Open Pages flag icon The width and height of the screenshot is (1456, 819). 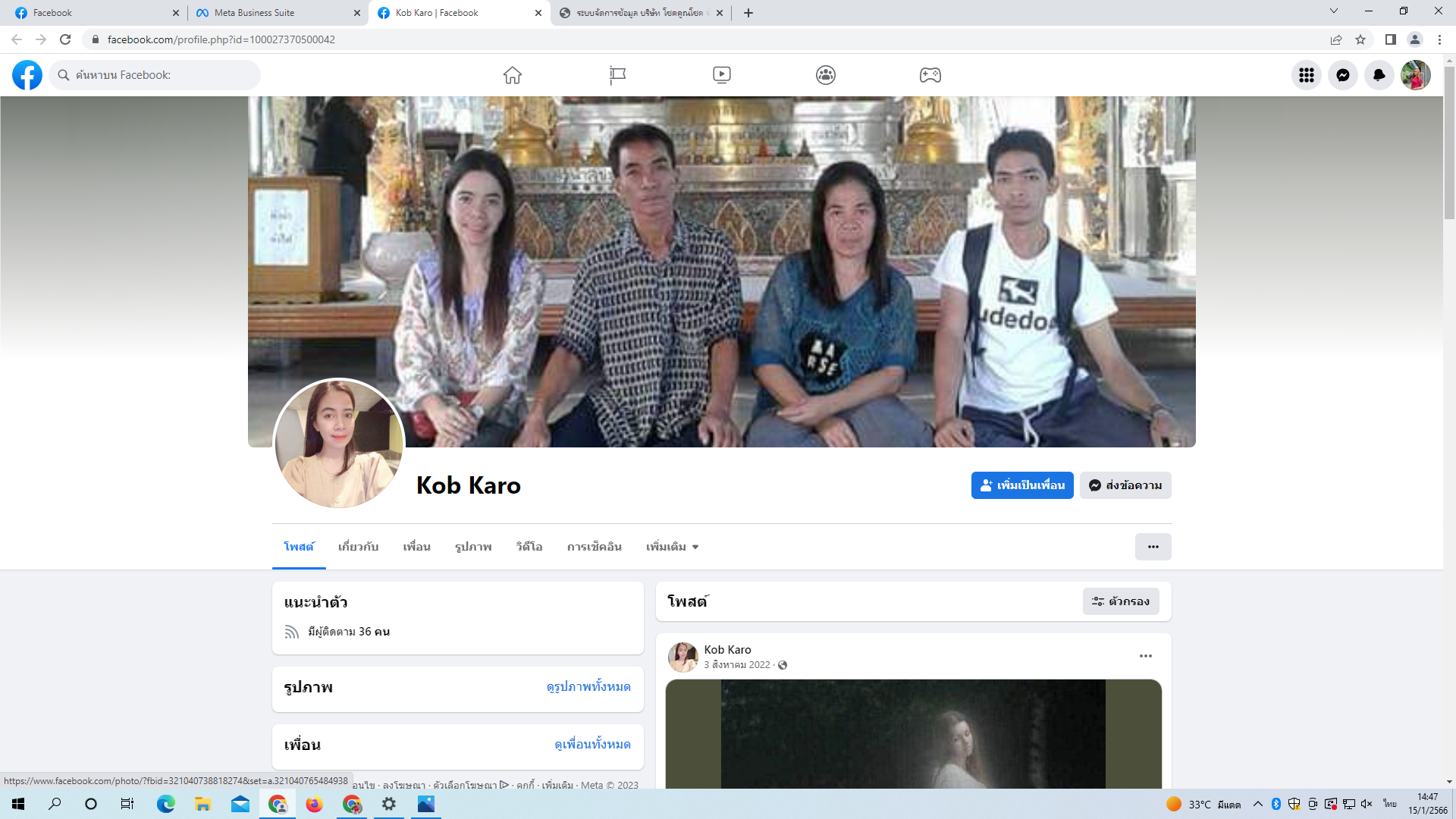[x=617, y=75]
